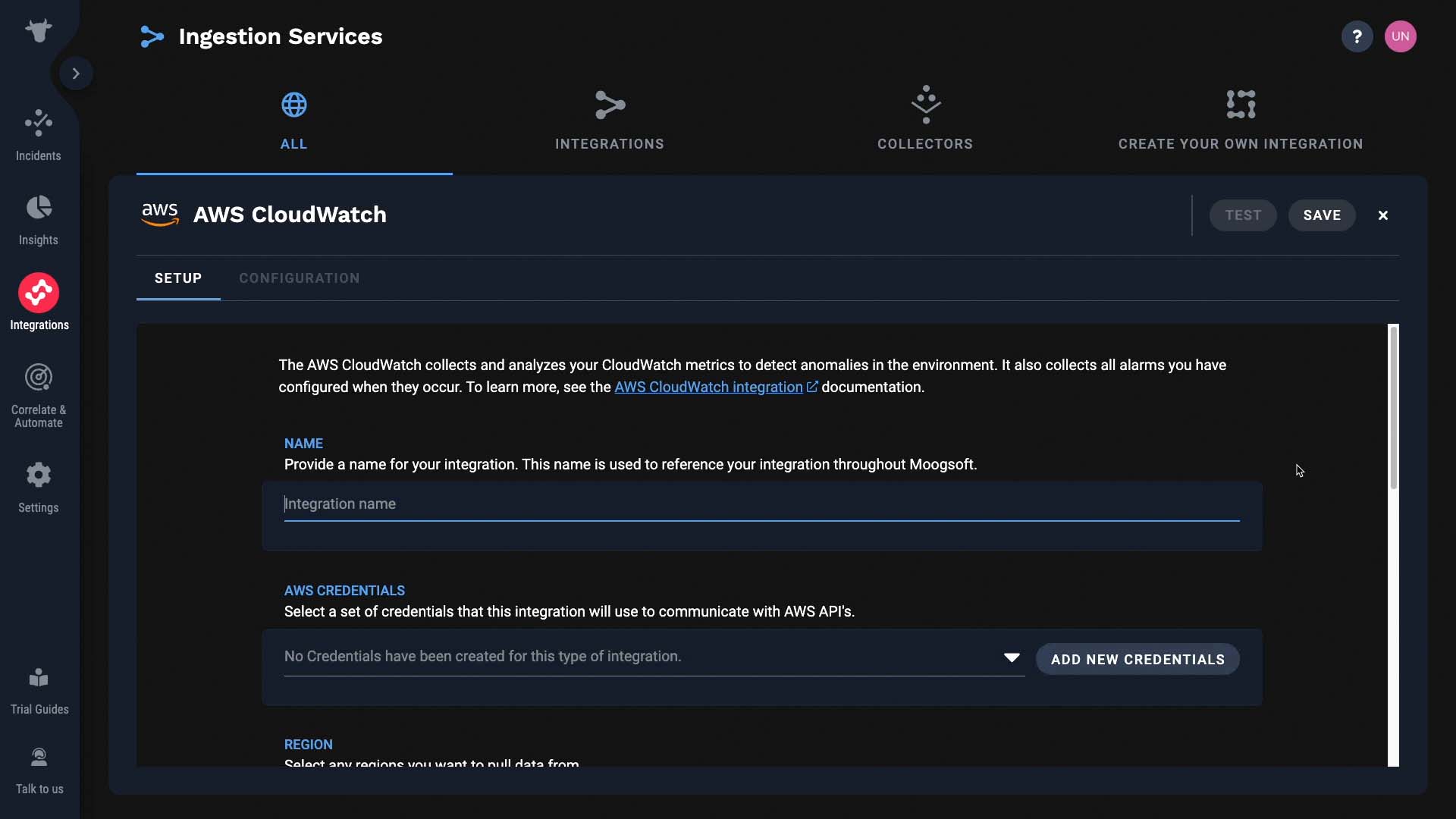Click the NAME section heading
This screenshot has width=1456, height=819.
pos(303,444)
